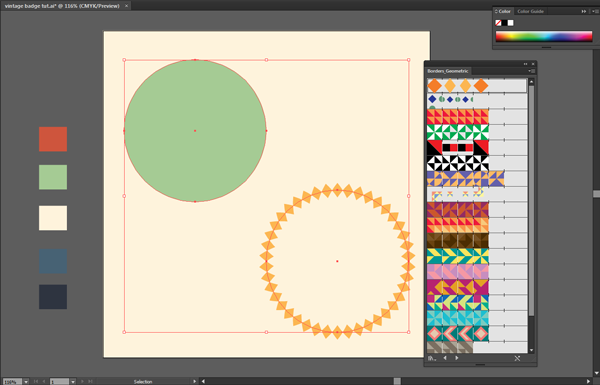Close the Borders_Geometric brush panel
The height and width of the screenshot is (385, 600).
tap(533, 64)
